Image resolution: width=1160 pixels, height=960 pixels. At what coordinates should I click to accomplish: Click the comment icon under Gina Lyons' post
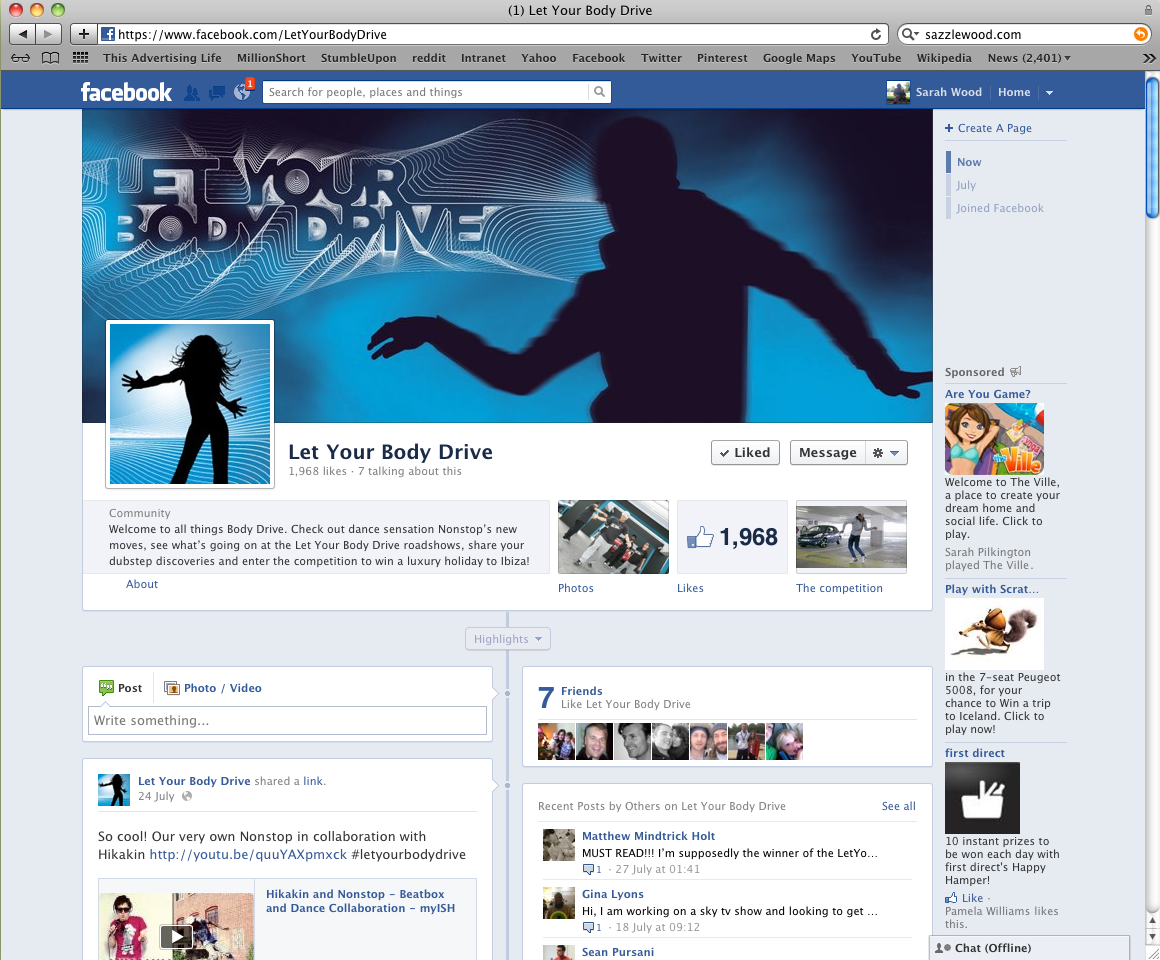pos(588,927)
